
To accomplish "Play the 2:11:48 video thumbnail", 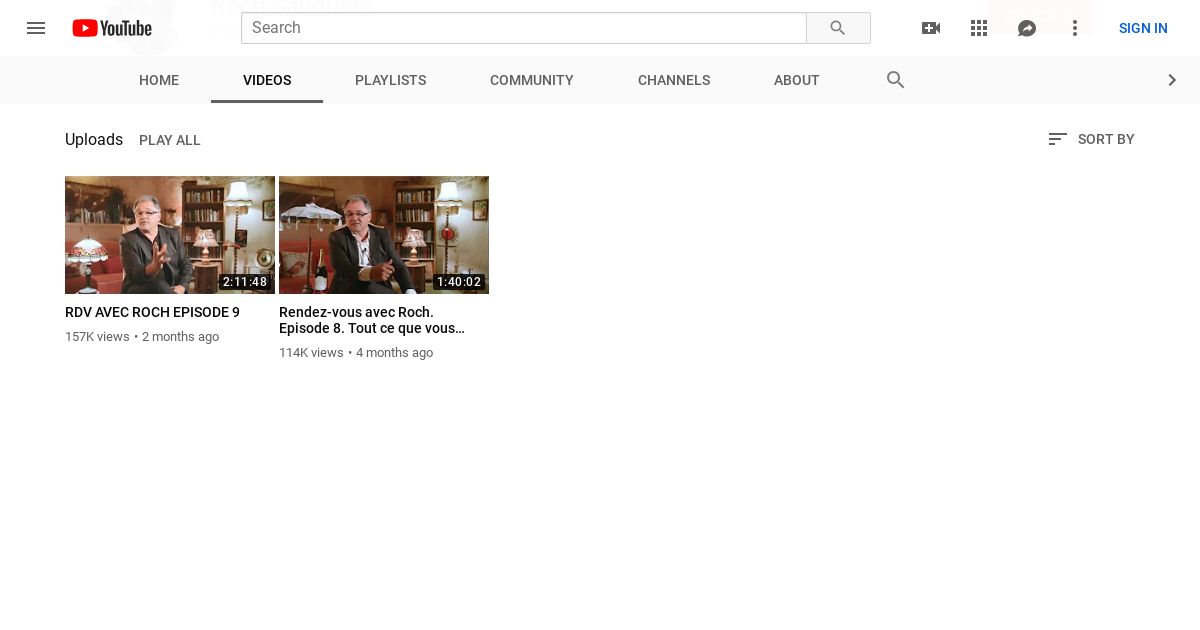I will coord(170,235).
